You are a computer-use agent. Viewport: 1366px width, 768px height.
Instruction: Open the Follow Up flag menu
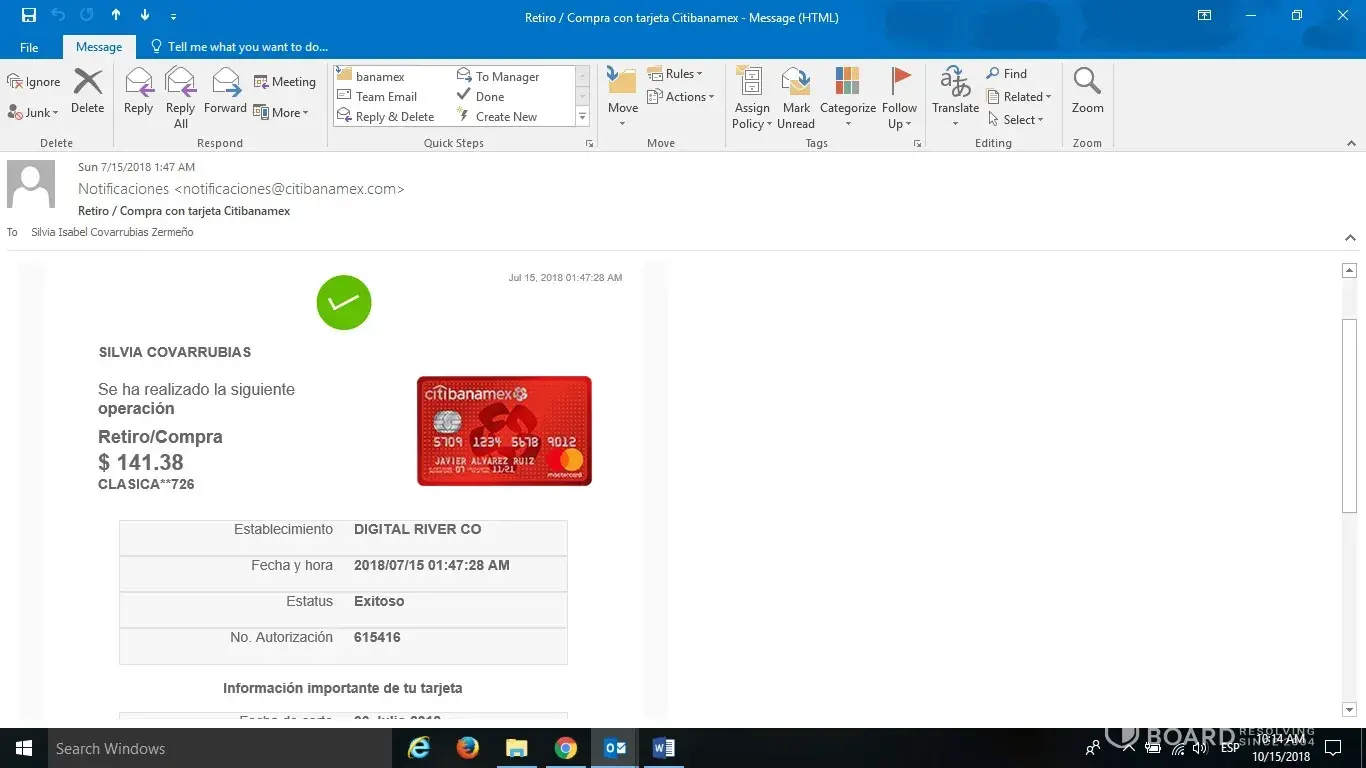(899, 98)
